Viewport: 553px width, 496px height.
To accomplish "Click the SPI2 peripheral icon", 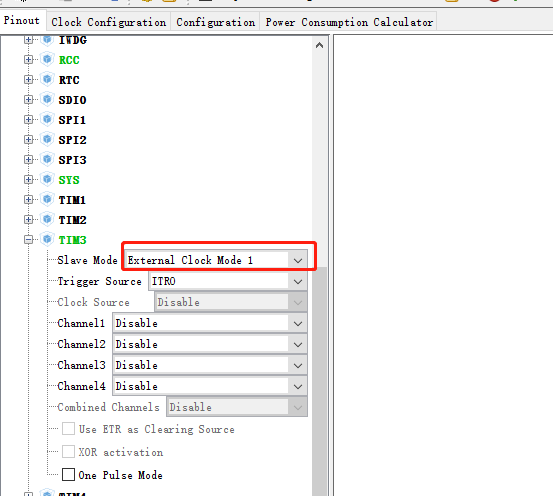I will click(x=47, y=139).
